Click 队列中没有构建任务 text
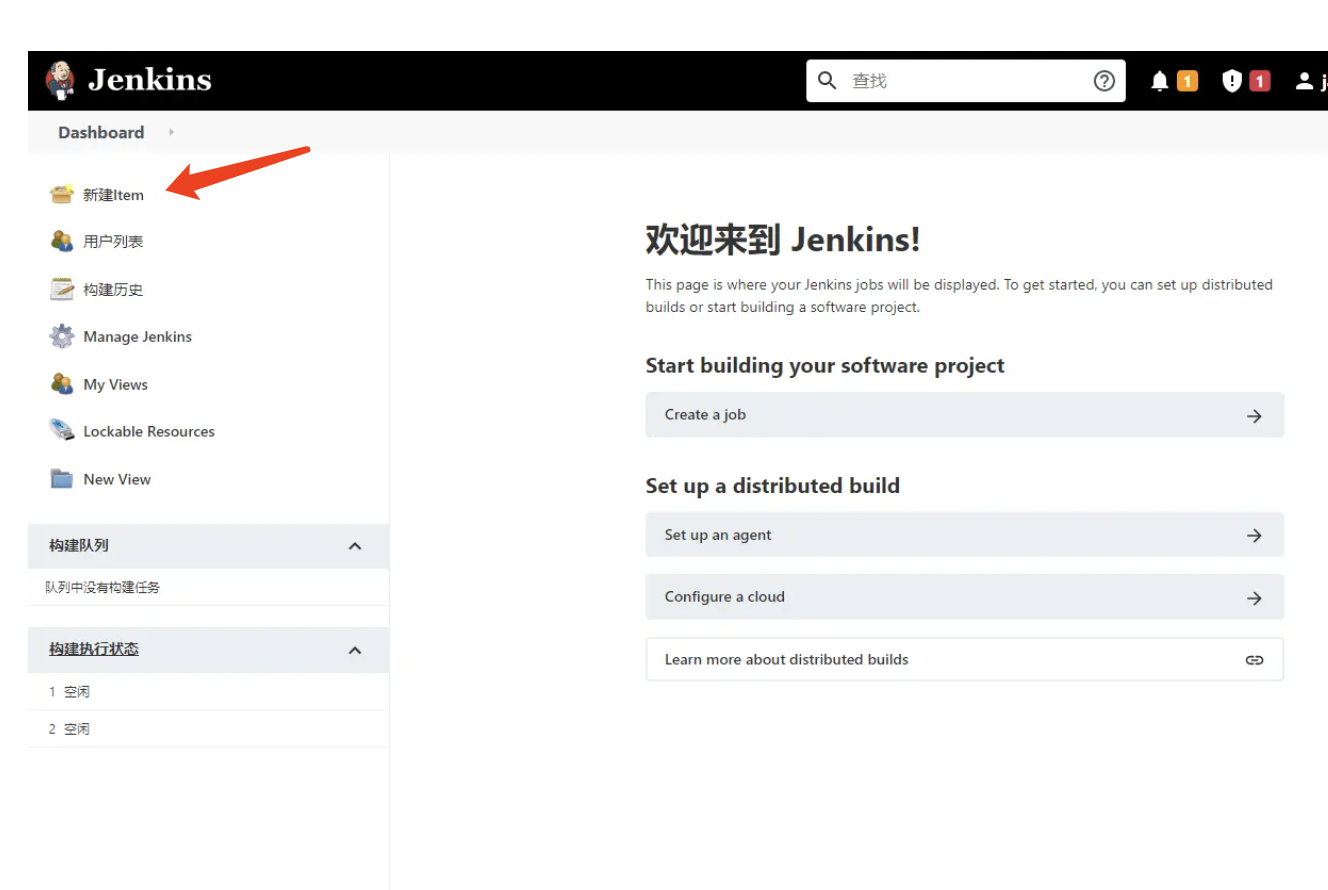 pos(102,587)
